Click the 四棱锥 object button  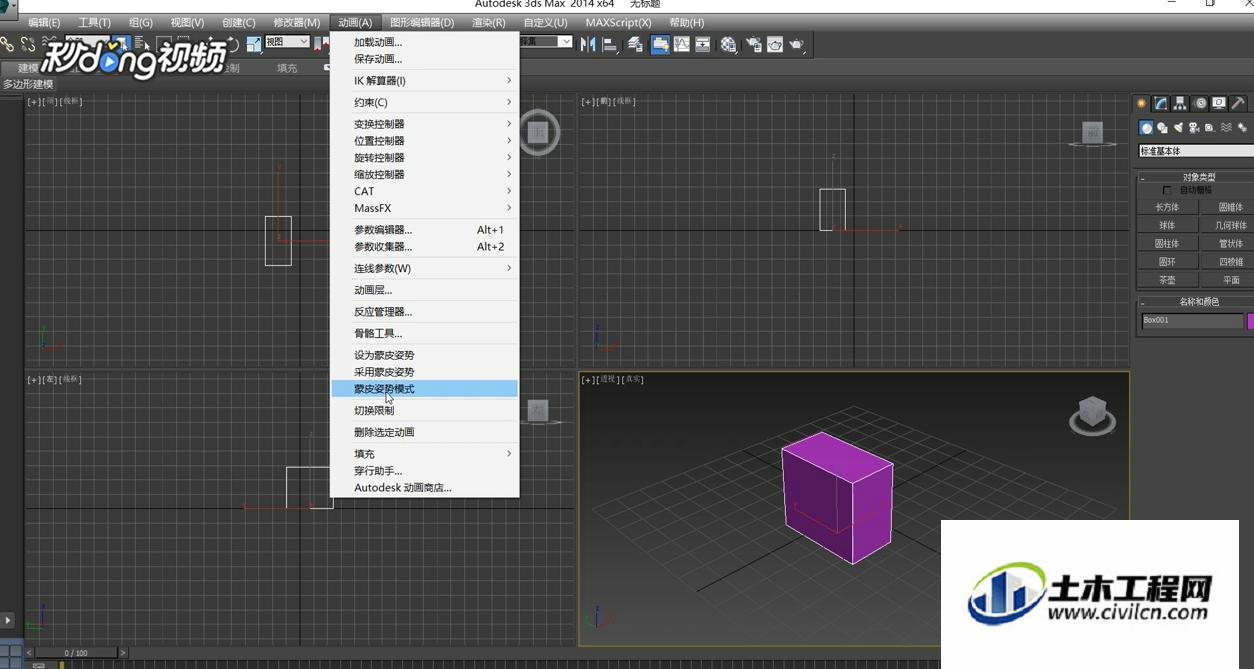click(x=1228, y=262)
